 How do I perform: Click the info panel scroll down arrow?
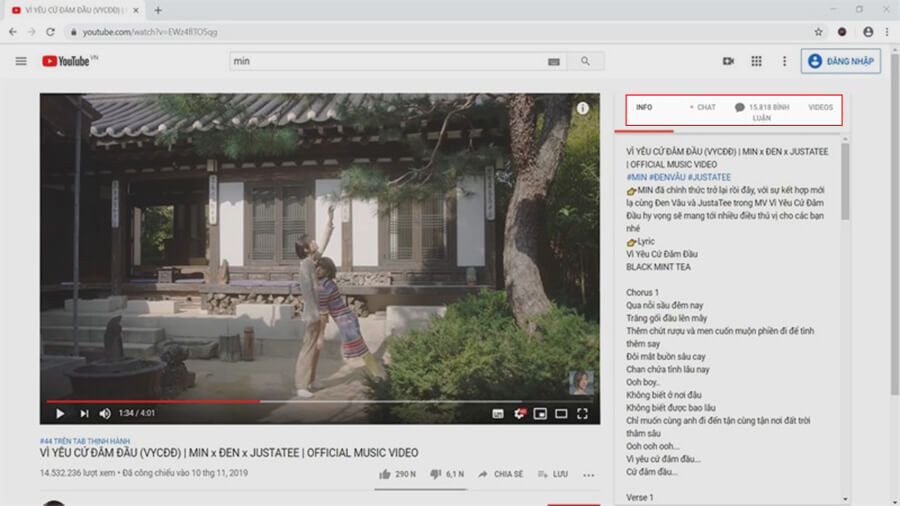click(x=845, y=499)
